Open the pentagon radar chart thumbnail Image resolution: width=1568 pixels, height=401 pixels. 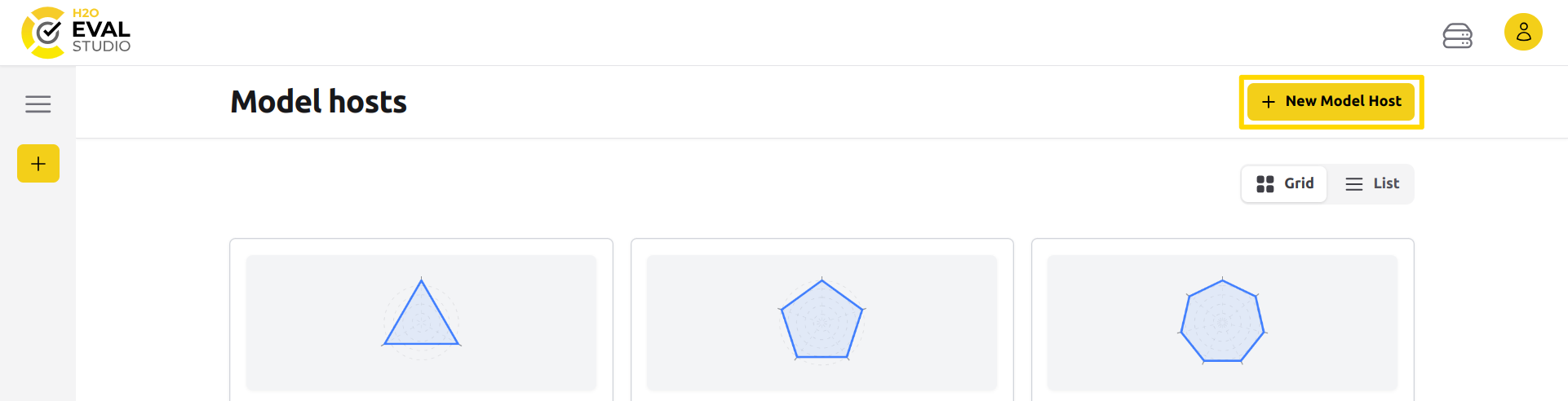point(822,319)
